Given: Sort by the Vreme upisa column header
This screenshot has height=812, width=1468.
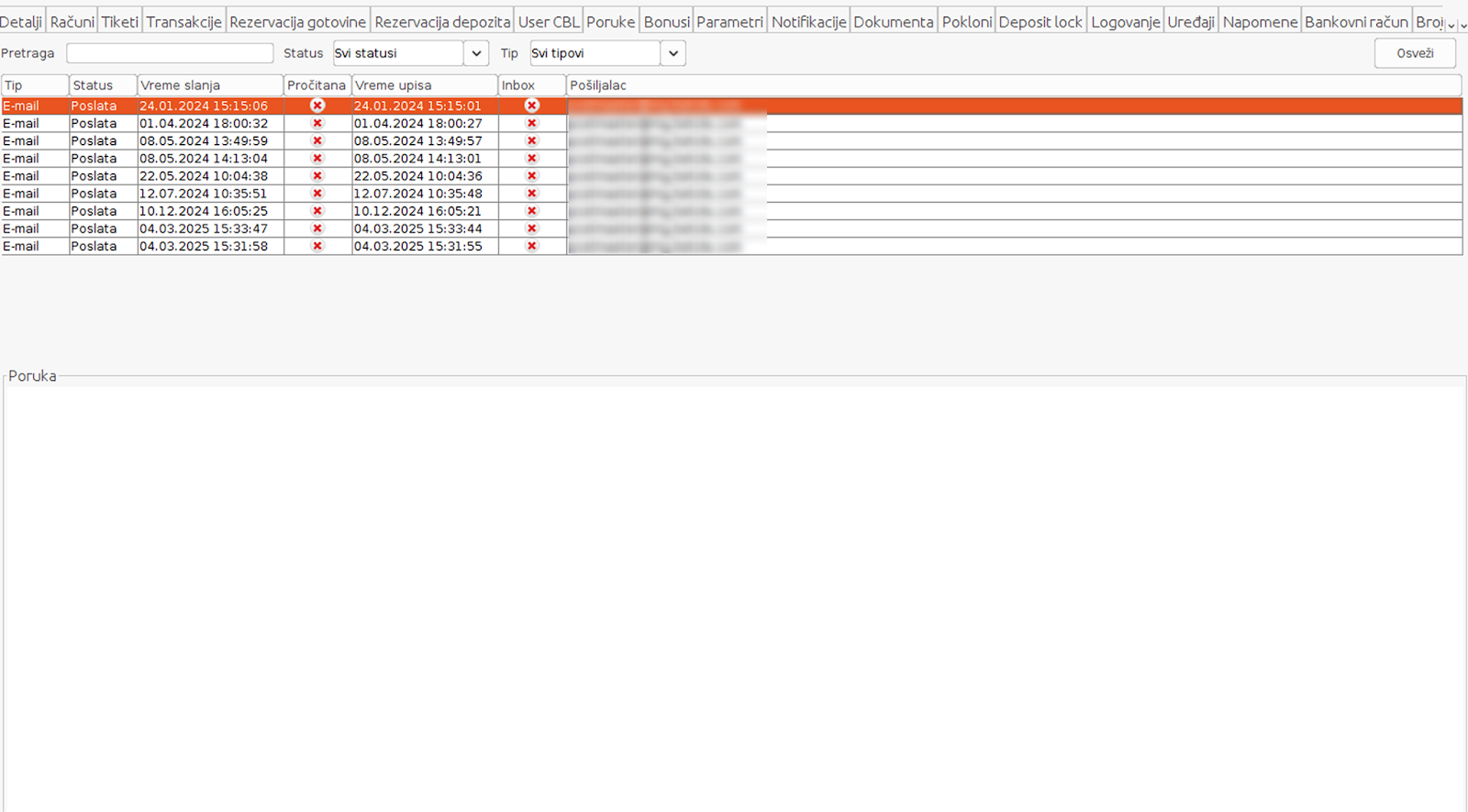Looking at the screenshot, I should pyautogui.click(x=425, y=85).
